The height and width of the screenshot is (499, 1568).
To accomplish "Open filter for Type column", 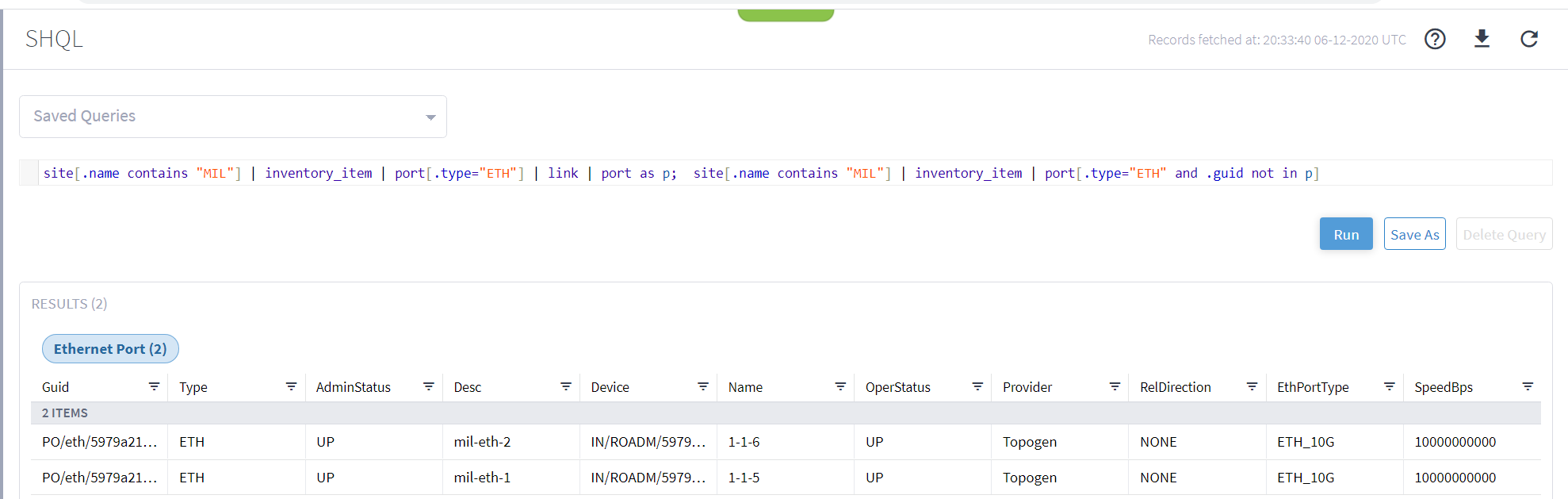I will pos(291,386).
